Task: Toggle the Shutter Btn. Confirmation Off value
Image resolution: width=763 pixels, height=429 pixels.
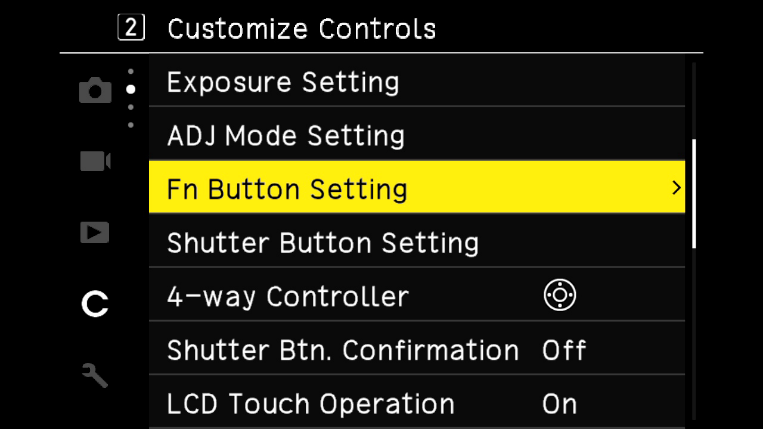Action: [x=564, y=350]
